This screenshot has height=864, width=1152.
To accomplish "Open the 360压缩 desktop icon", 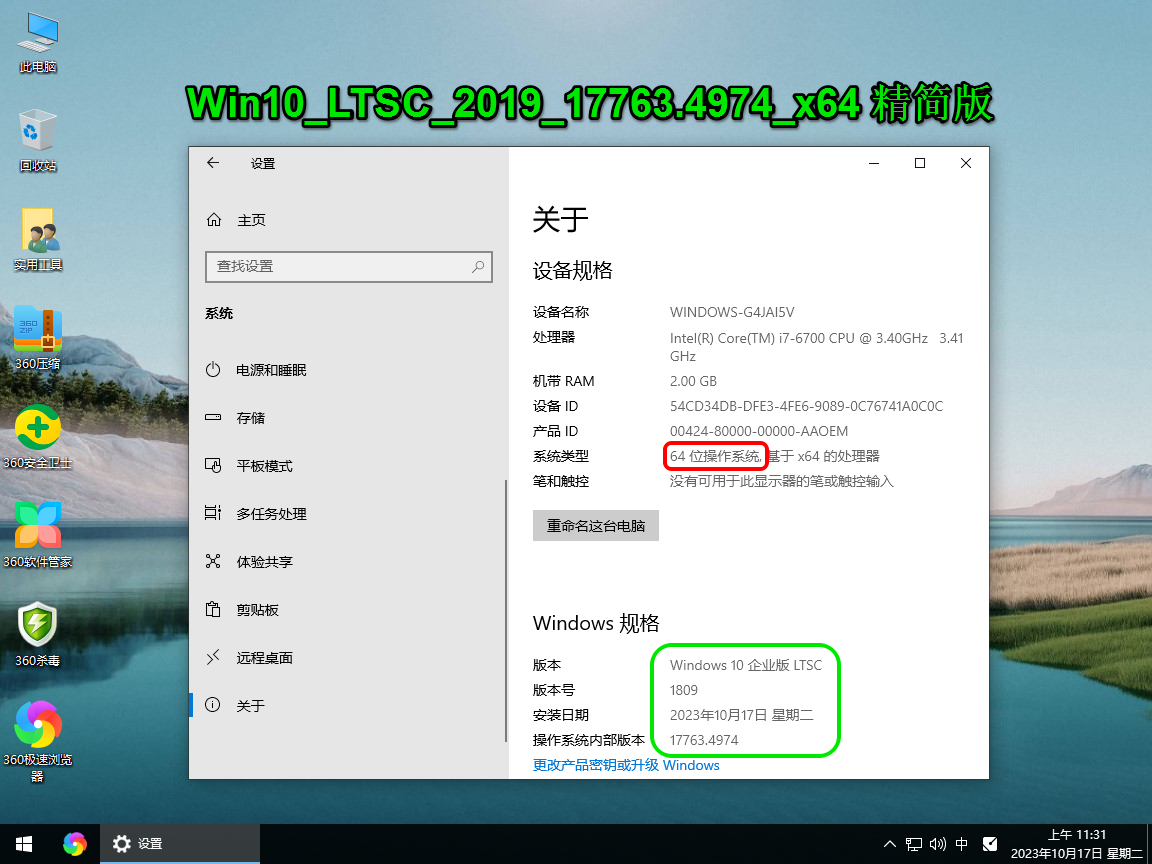I will coord(38,331).
